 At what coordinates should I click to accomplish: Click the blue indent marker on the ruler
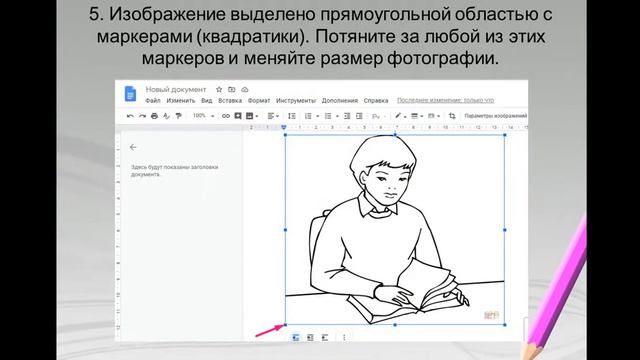[x=284, y=128]
